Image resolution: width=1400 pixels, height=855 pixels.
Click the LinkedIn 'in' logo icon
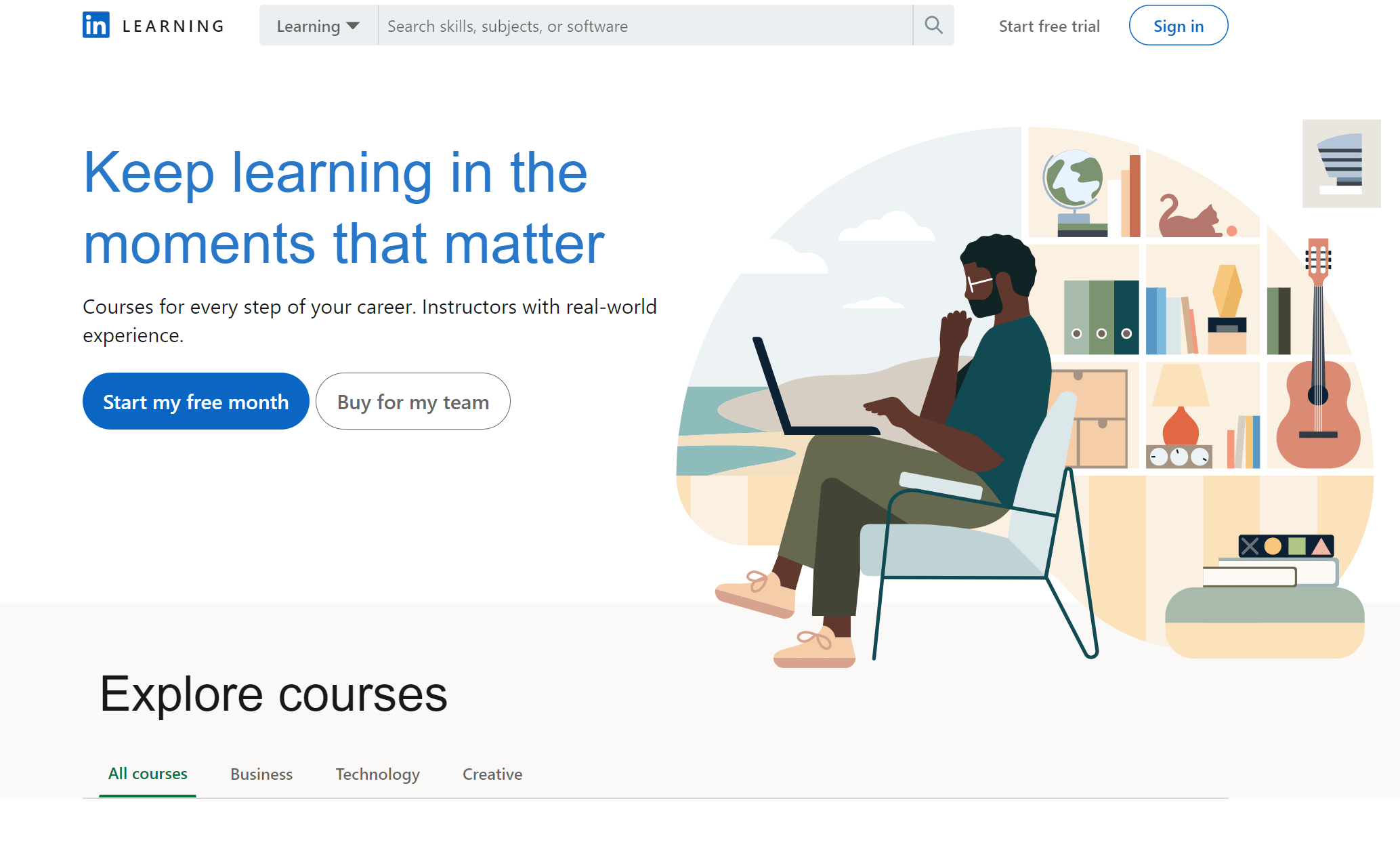[x=96, y=25]
